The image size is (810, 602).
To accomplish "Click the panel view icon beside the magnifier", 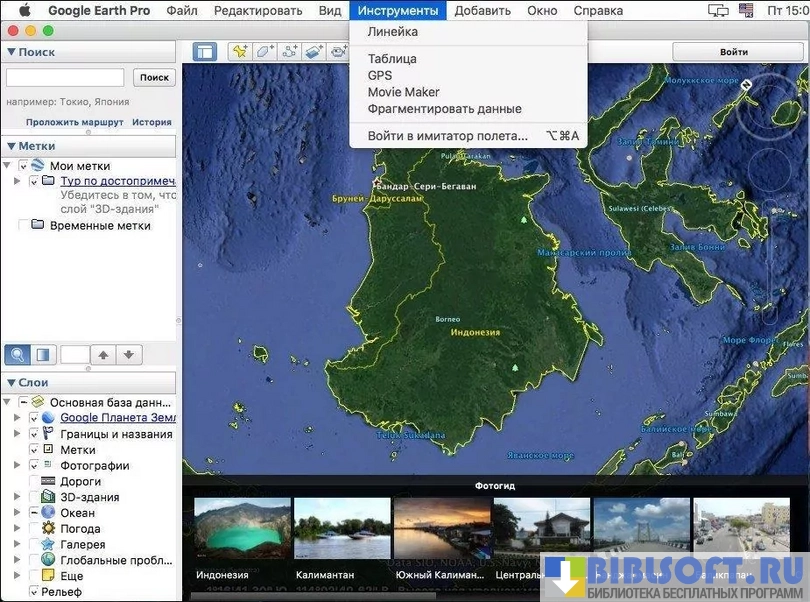I will pos(43,354).
